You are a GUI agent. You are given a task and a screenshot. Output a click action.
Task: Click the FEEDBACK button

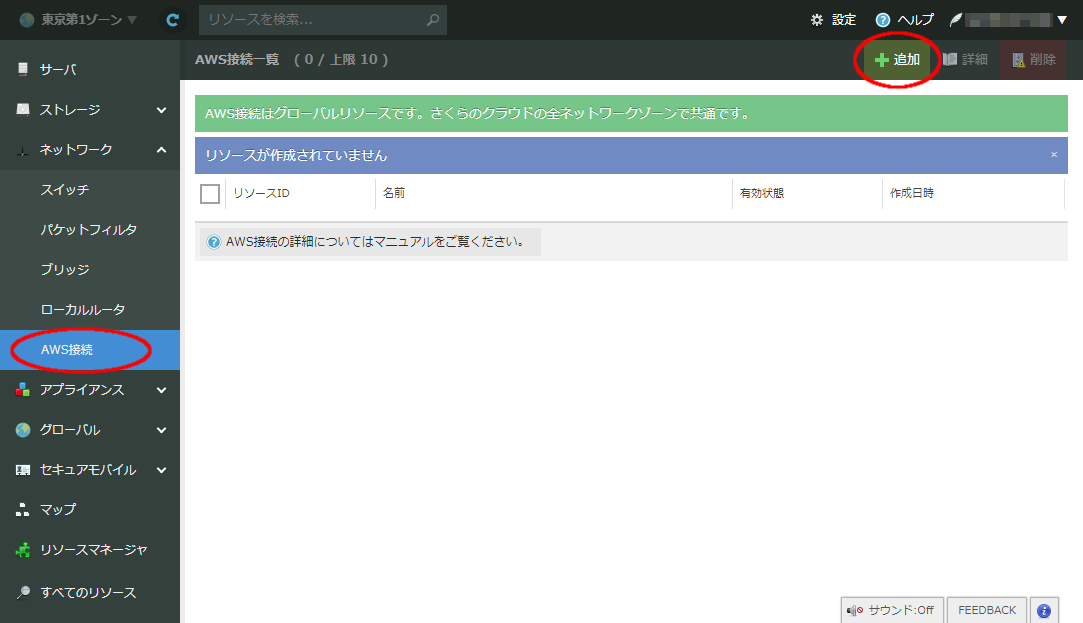tap(986, 610)
